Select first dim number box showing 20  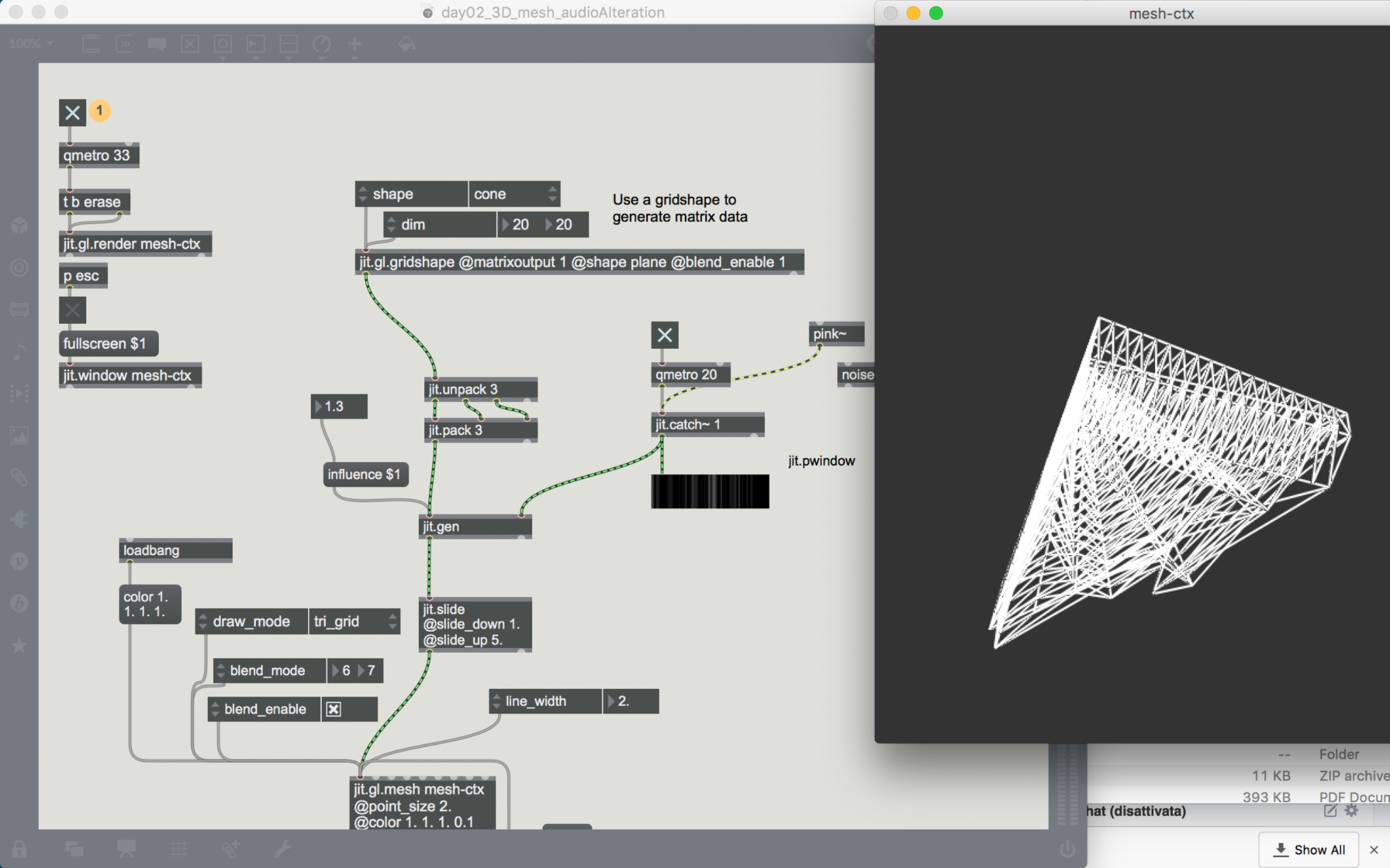(519, 225)
